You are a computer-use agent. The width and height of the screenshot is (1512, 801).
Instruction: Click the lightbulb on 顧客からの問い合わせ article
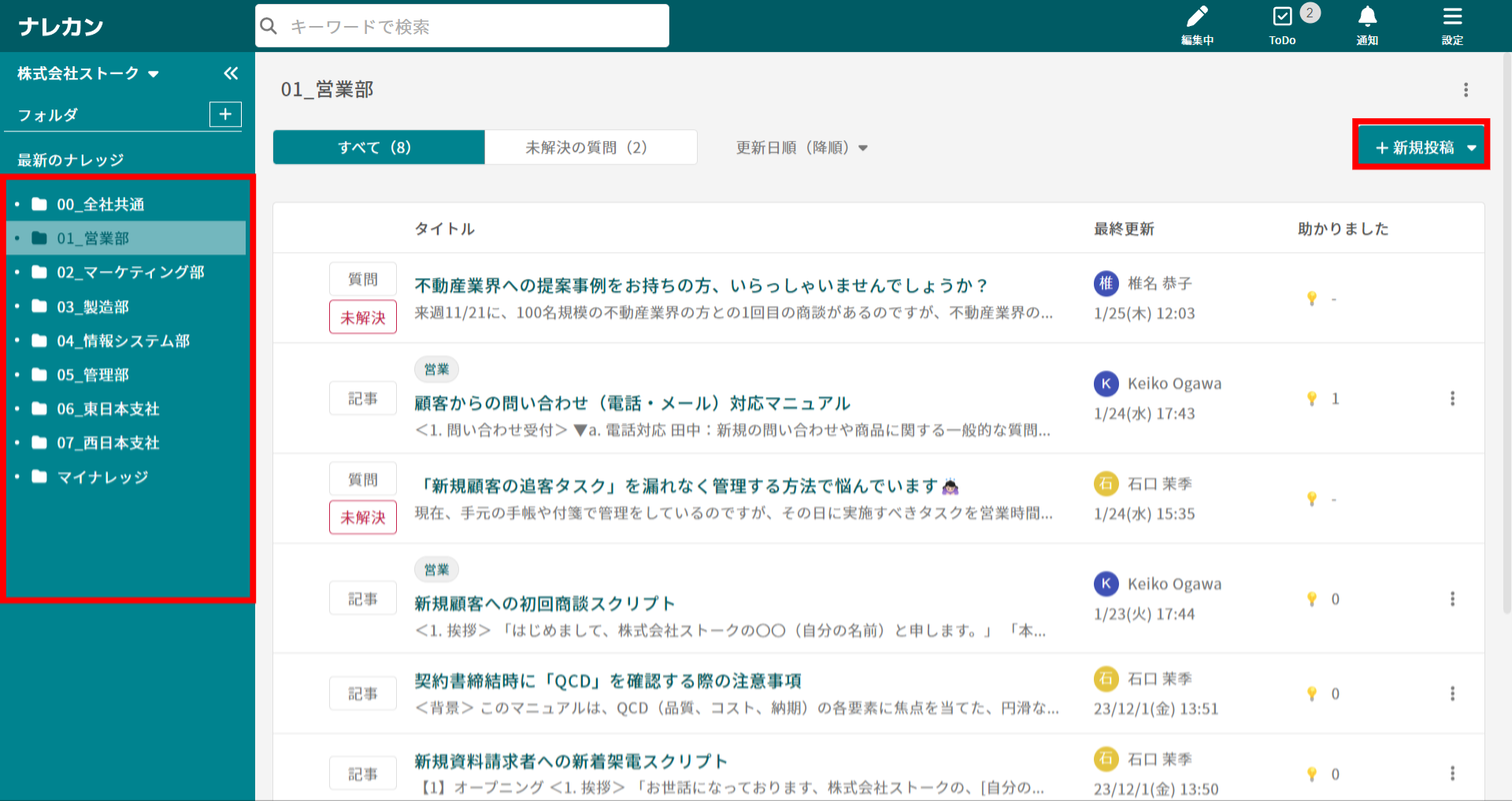[1312, 399]
